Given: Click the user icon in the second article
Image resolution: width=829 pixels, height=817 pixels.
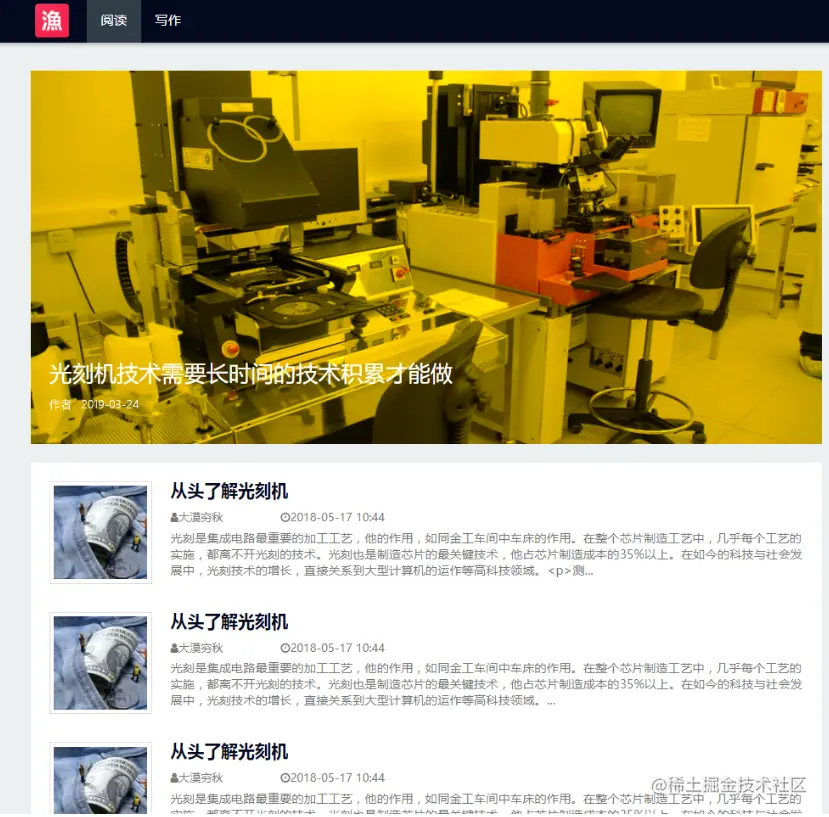Looking at the screenshot, I should tap(174, 648).
